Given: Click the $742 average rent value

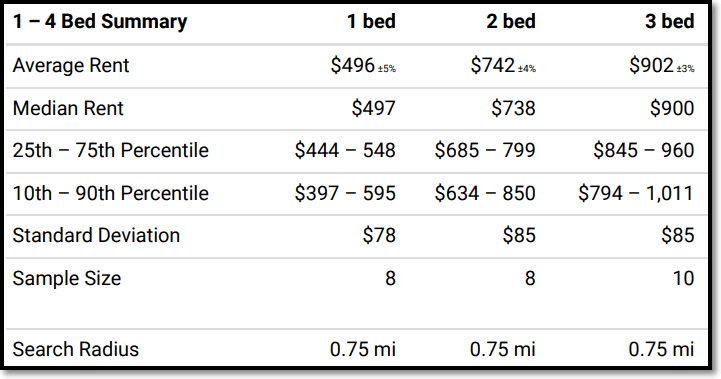Looking at the screenshot, I should tap(492, 65).
